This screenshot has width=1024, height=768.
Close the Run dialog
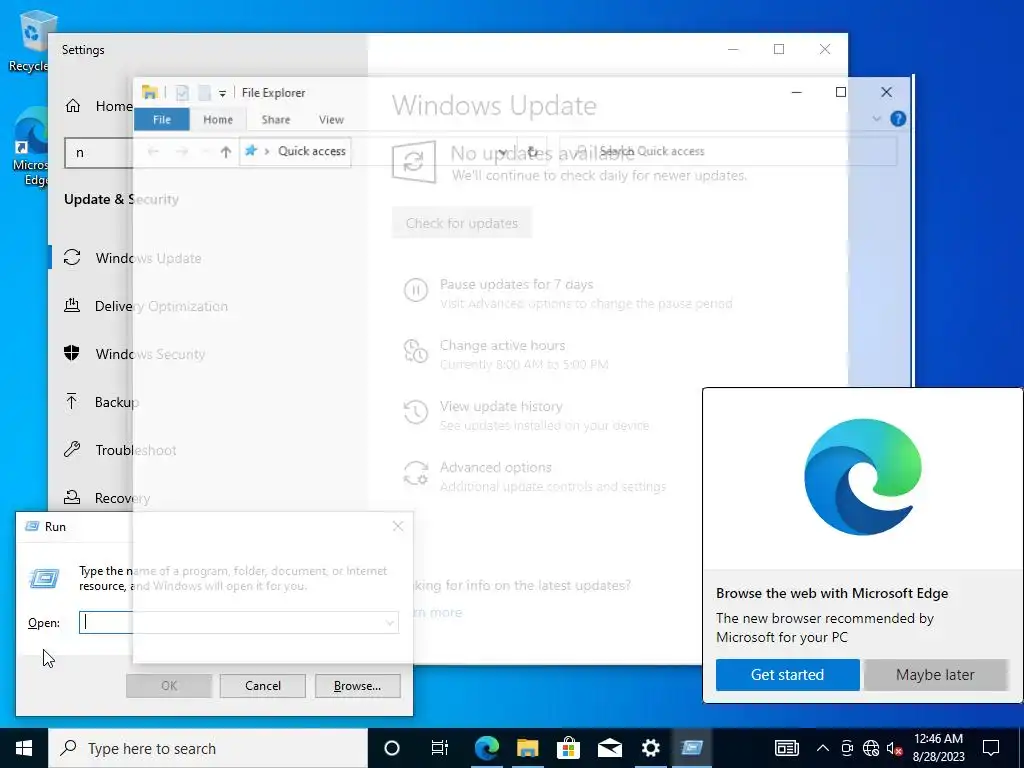click(398, 526)
